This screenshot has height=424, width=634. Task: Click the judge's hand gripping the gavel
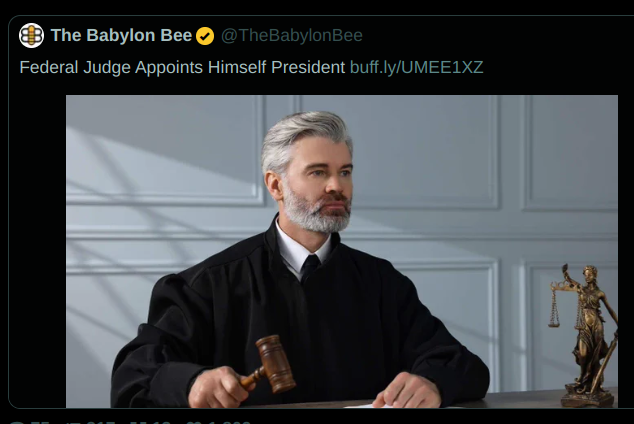218,387
